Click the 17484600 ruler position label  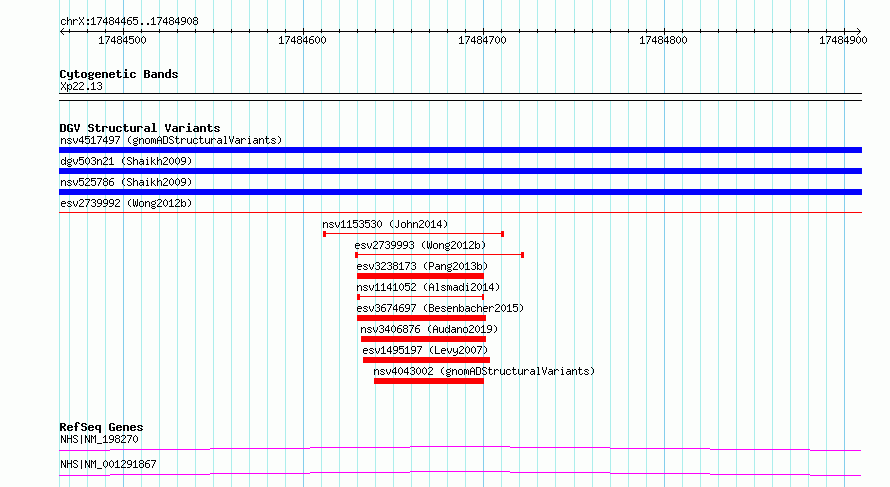(x=302, y=40)
